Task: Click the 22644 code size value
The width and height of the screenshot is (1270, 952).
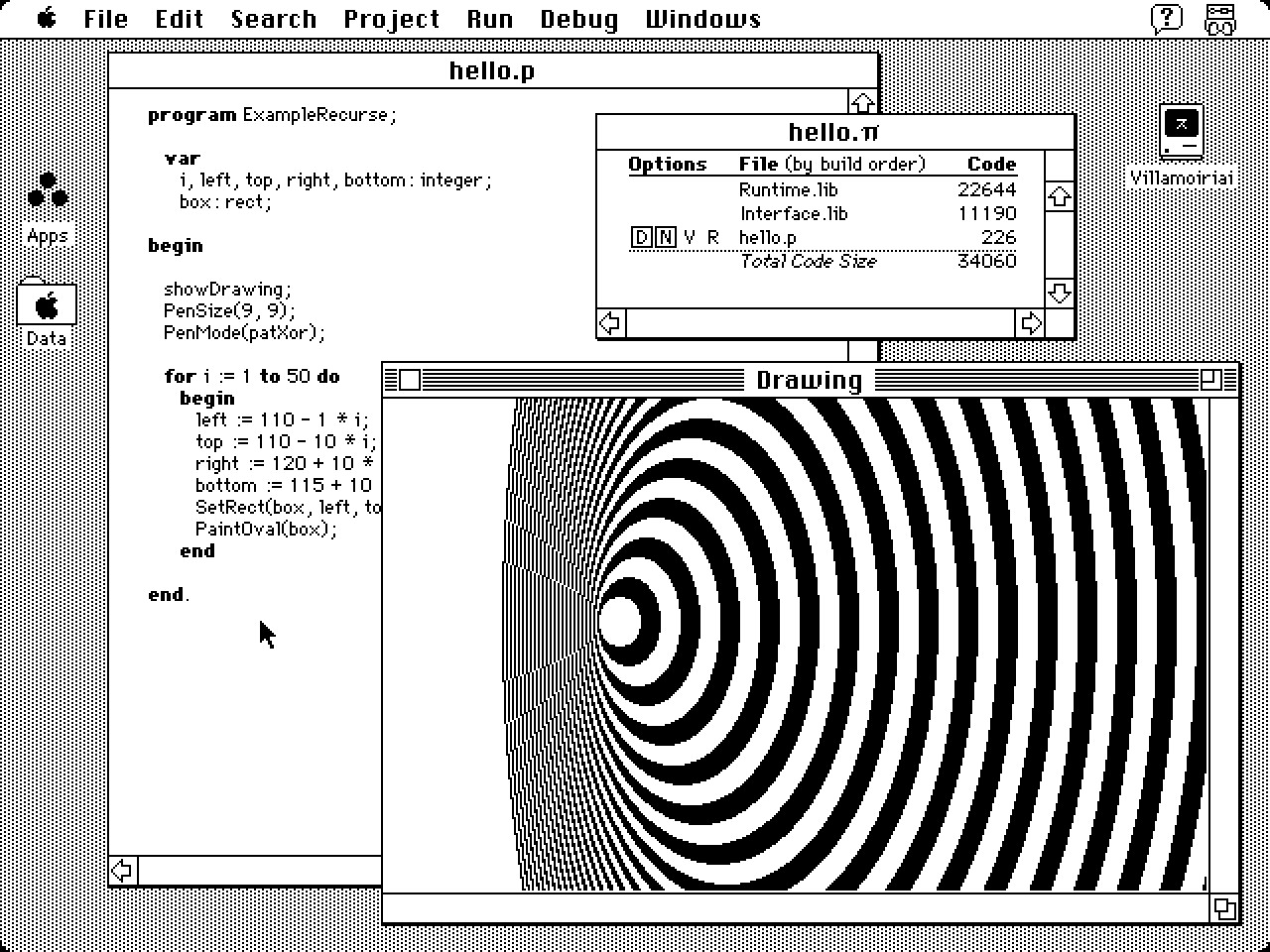Action: [x=987, y=189]
